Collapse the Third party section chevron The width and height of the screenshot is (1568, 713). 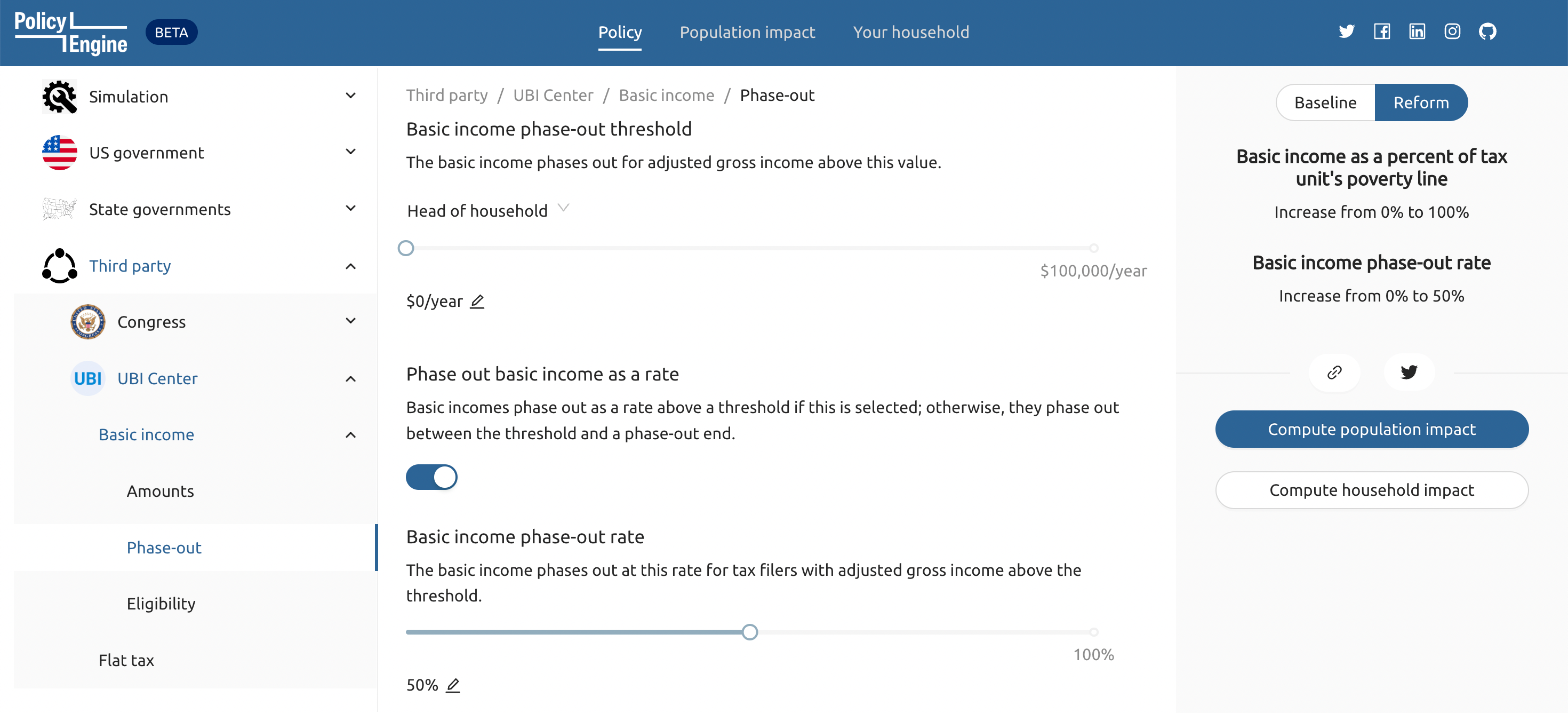click(x=350, y=266)
